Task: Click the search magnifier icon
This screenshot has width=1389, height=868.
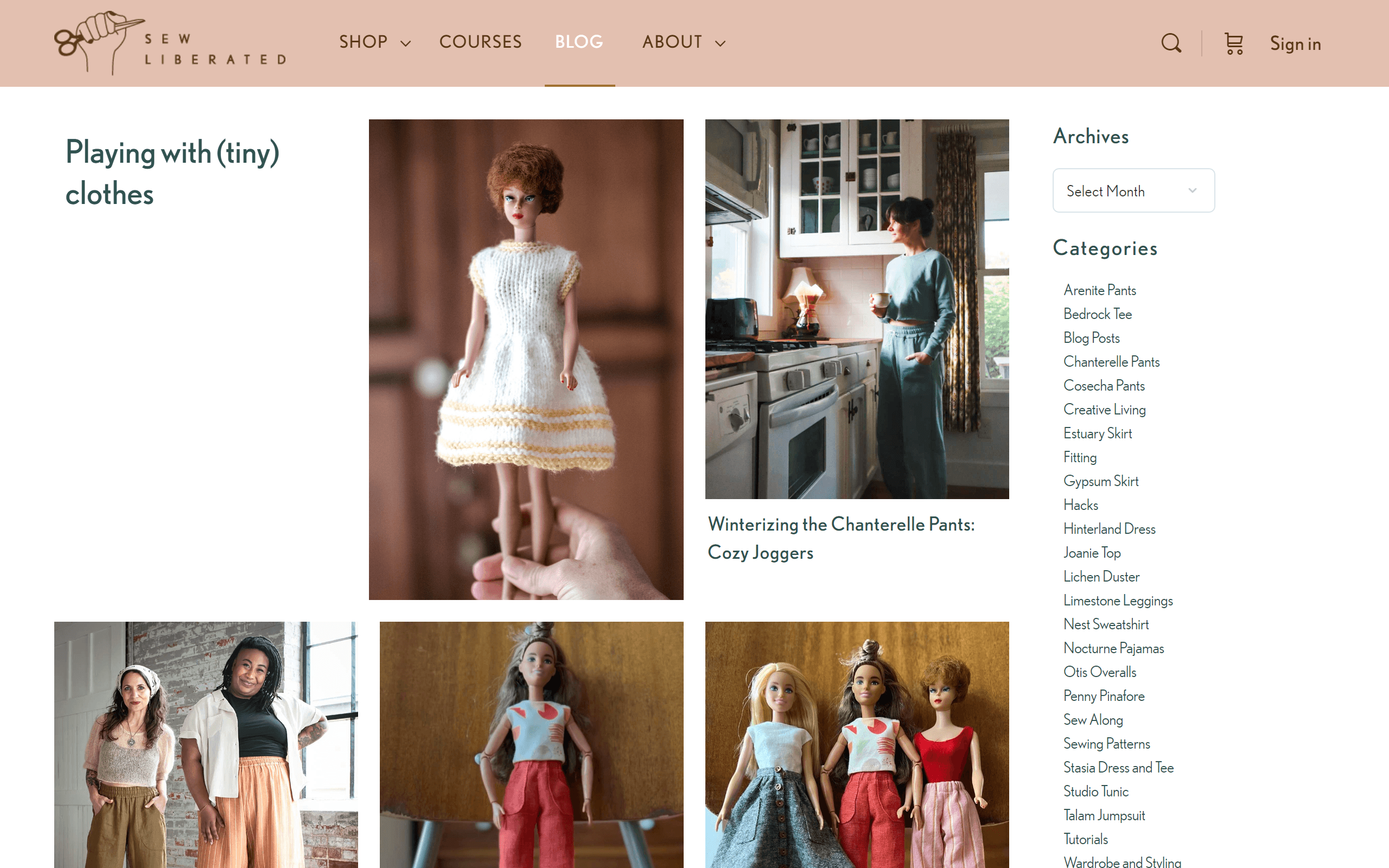Action: point(1171,43)
